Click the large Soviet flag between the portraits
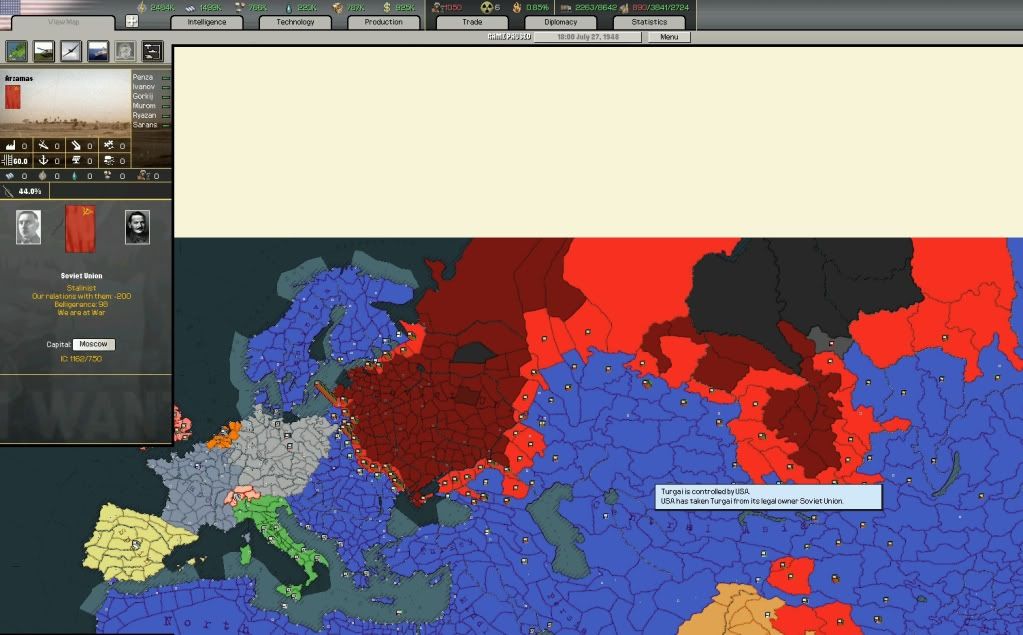 80,228
